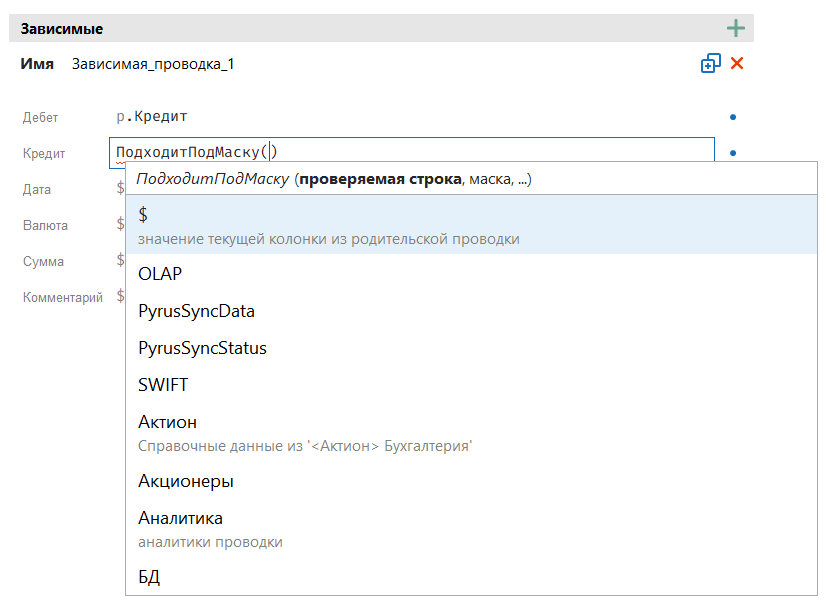Click the Дебет field value р.Кредит
This screenshot has height=606, width=826.
tap(152, 117)
